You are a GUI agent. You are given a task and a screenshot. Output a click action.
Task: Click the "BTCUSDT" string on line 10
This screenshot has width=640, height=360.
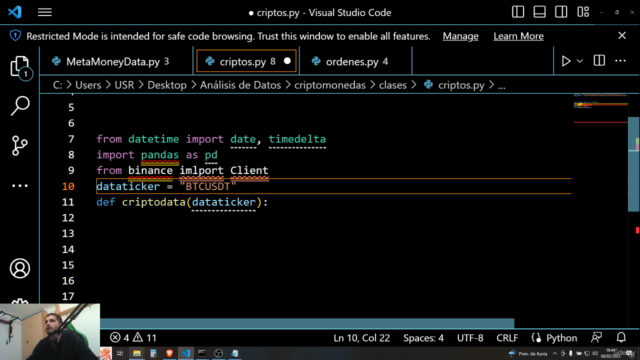point(208,187)
